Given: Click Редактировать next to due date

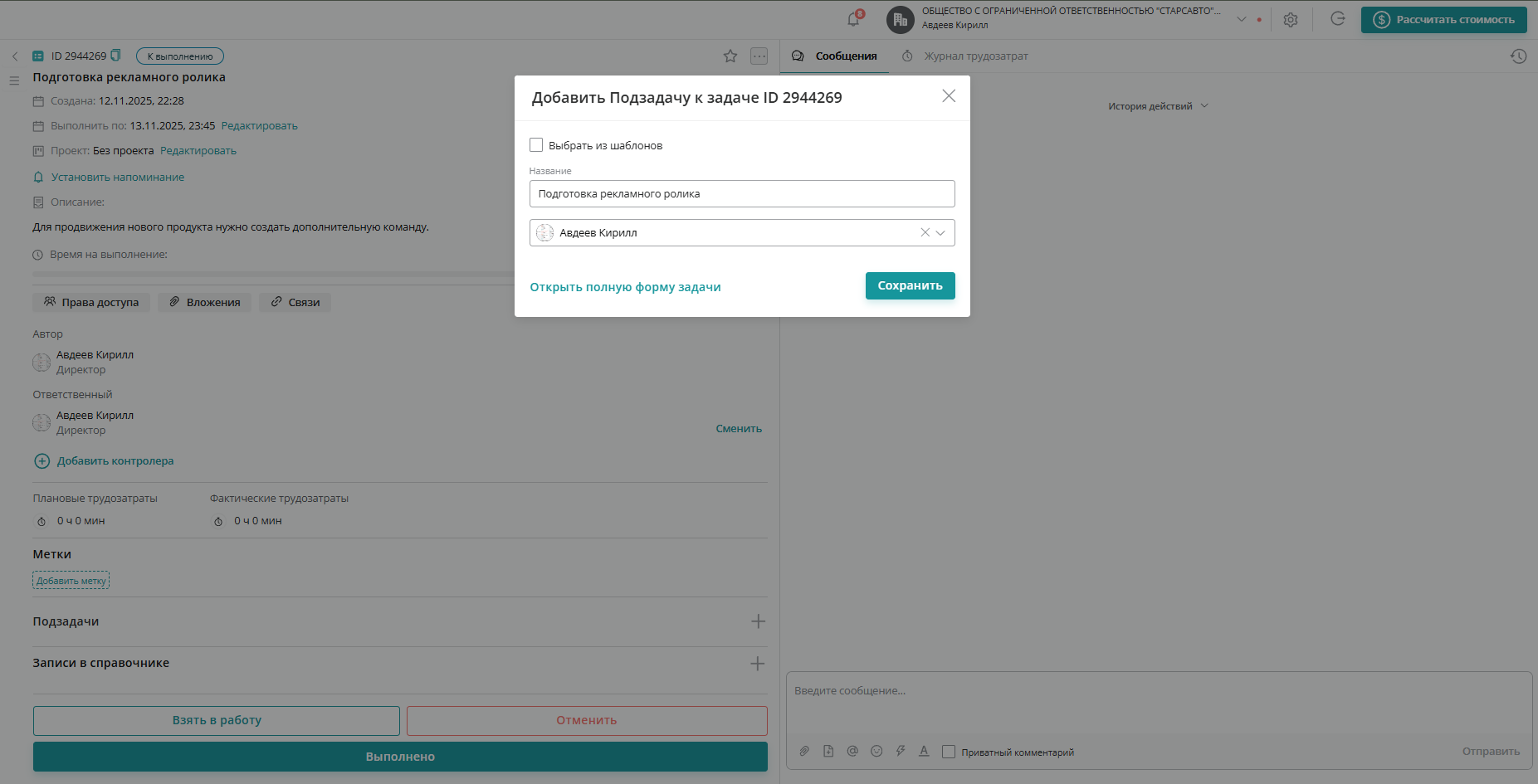Looking at the screenshot, I should point(259,126).
